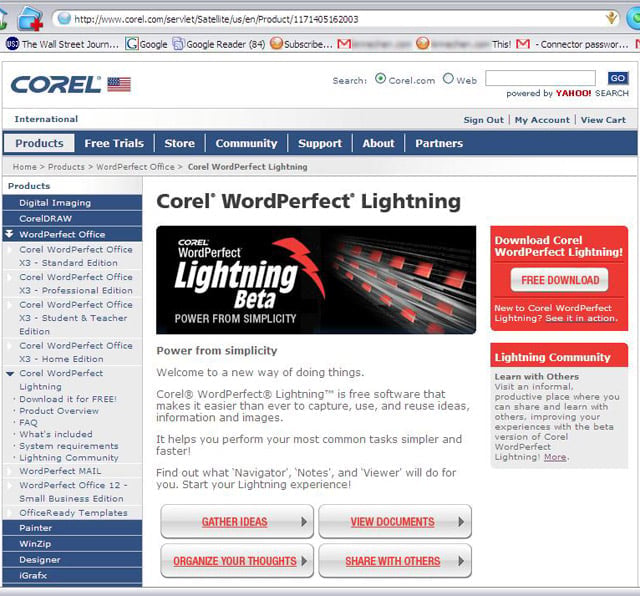Expand arrow beside X3 Home Edition
Screen dimensions: 640x596
click(10, 346)
